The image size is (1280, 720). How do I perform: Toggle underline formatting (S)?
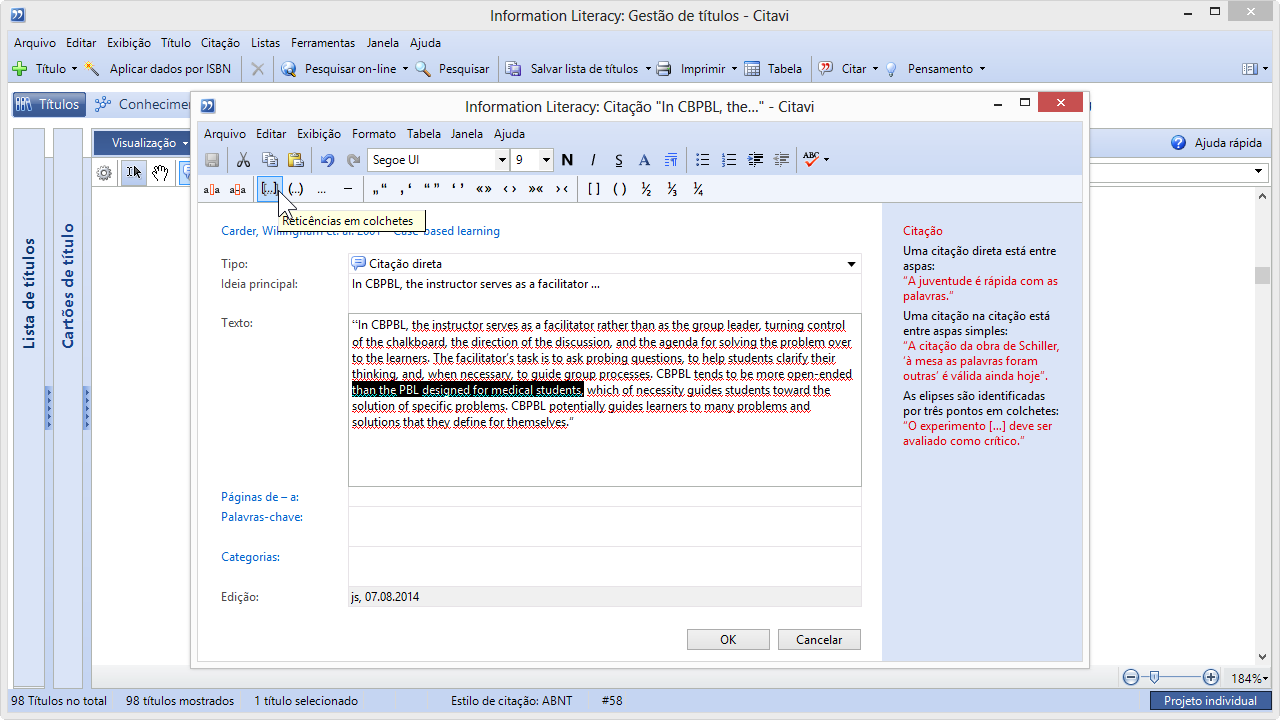coord(619,160)
